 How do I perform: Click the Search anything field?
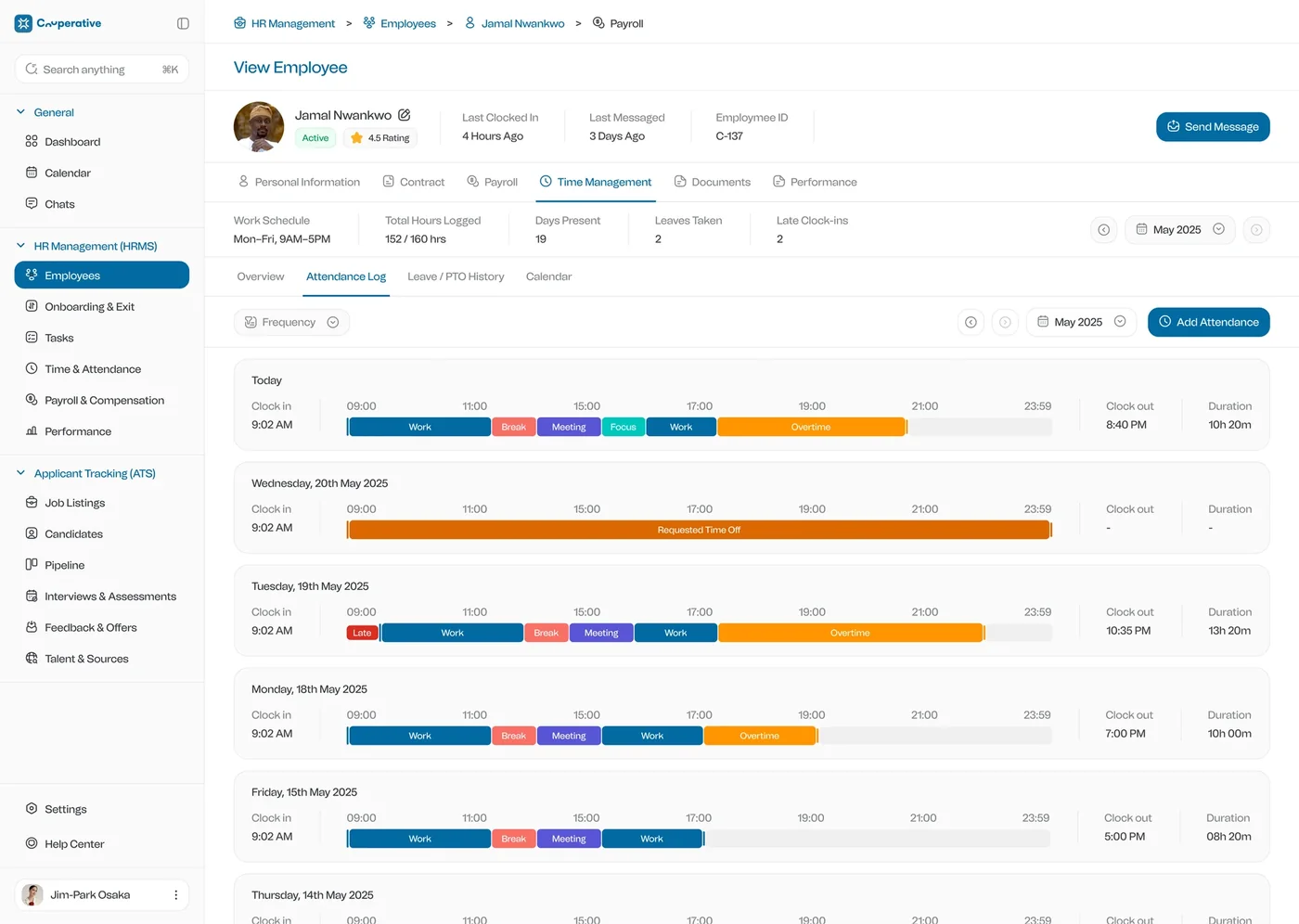pyautogui.click(x=102, y=70)
